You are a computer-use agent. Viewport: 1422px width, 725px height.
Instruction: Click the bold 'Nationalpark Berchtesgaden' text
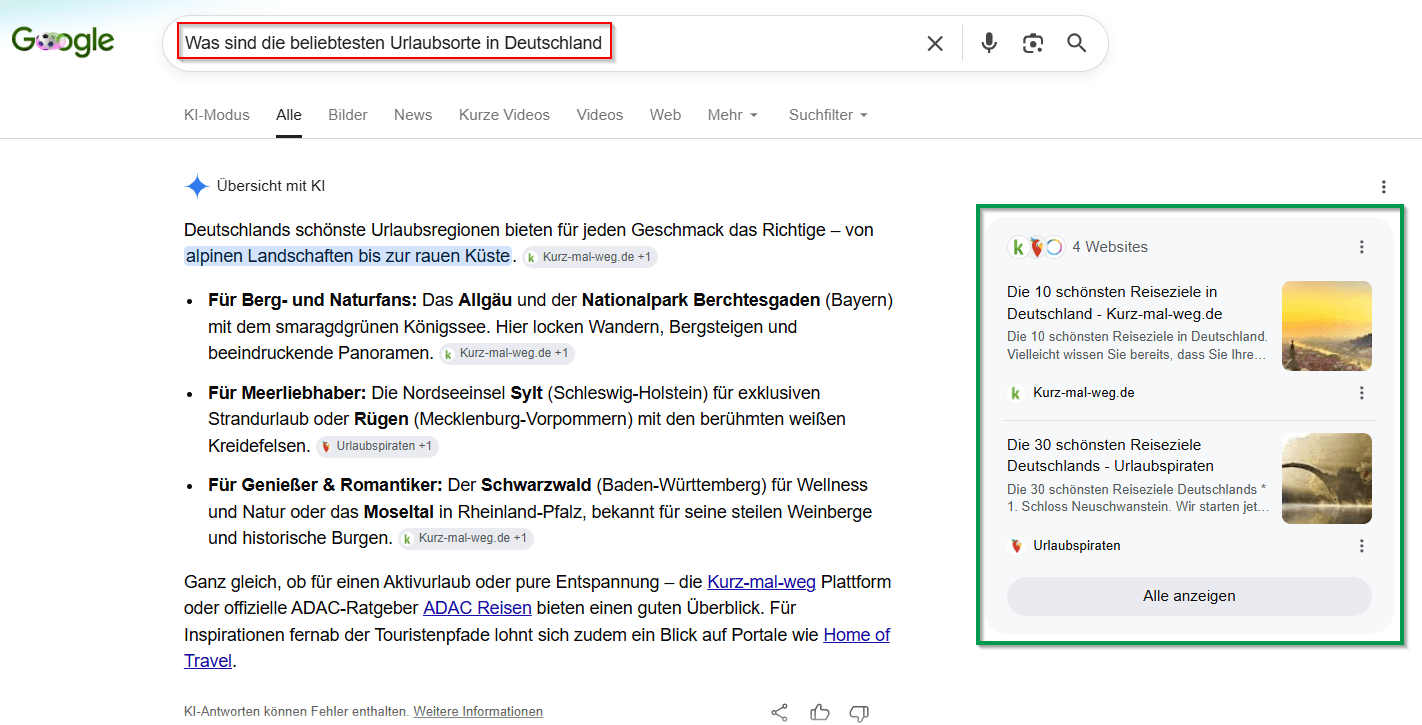coord(701,300)
